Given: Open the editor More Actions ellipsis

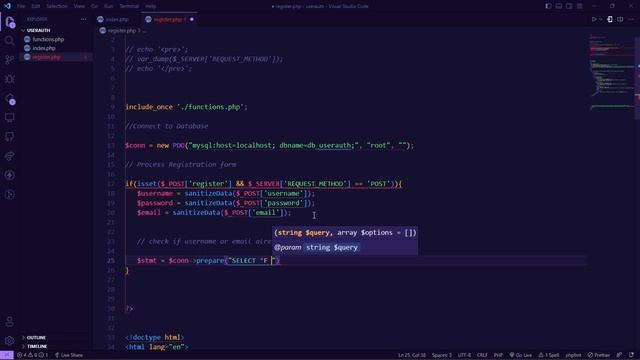Looking at the screenshot, I should [x=631, y=19].
